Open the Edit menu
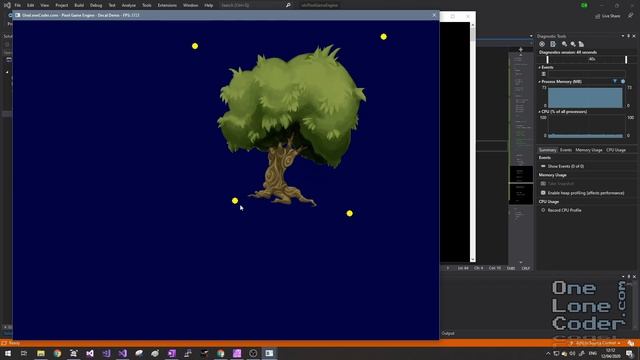This screenshot has height=360, width=640. (x=31, y=5)
